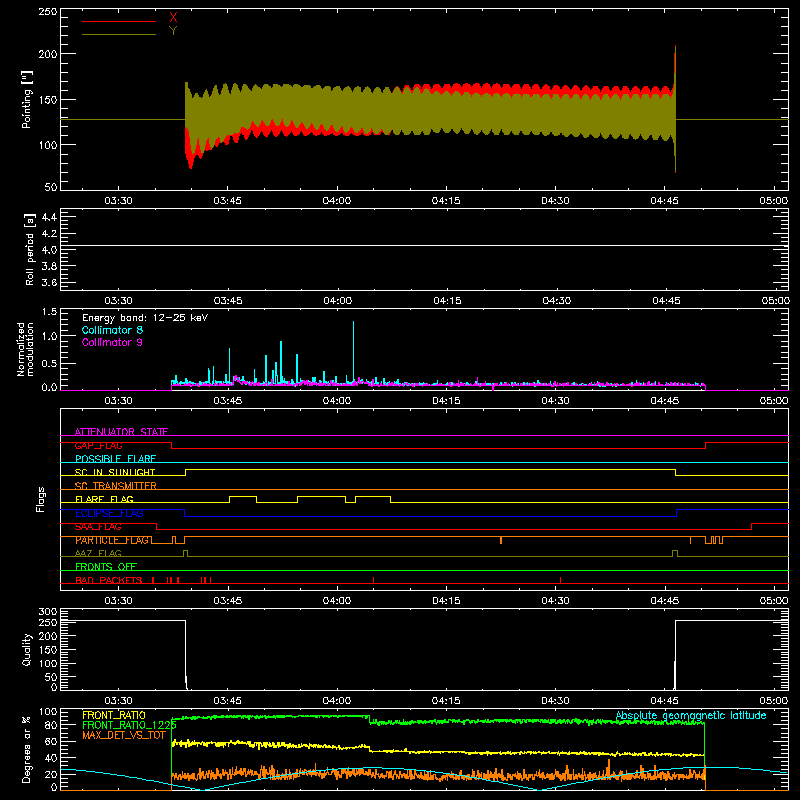Select the yellow FRONT_RATIO legend label
800x800 pixels.
tap(114, 715)
